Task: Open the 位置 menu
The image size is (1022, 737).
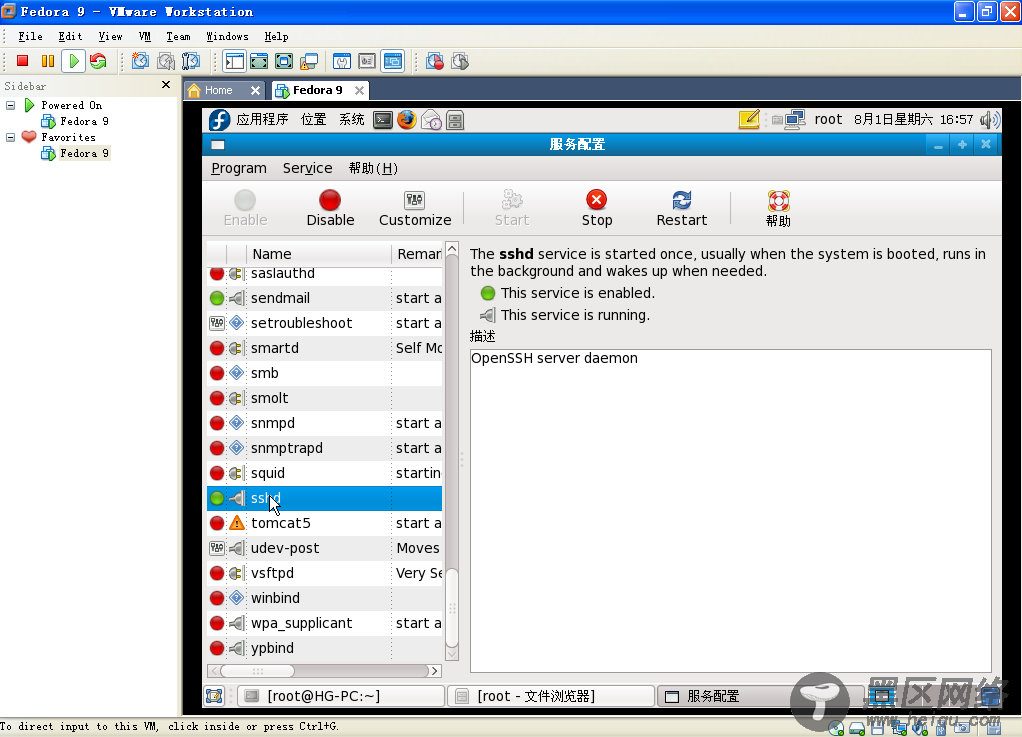Action: pyautogui.click(x=314, y=119)
